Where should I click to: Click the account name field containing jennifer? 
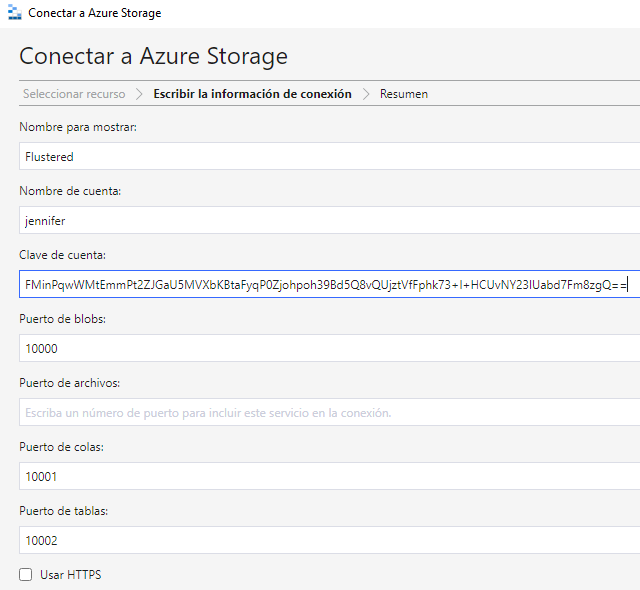[329, 220]
